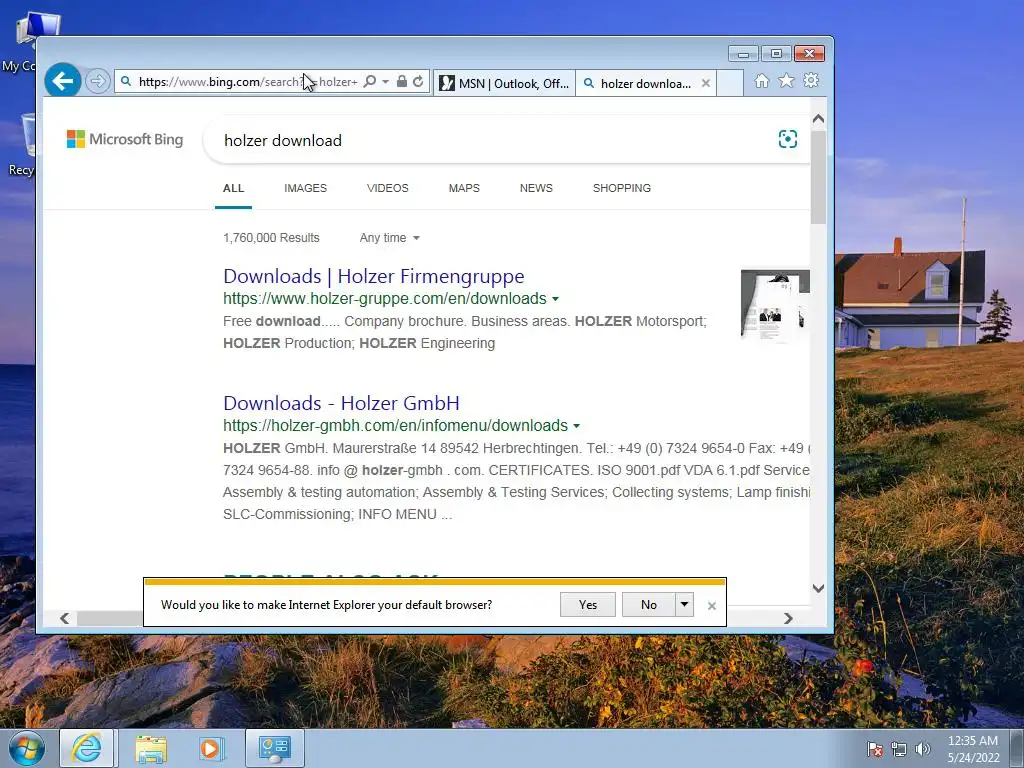1024x768 pixels.
Task: Expand the Any time filter dropdown
Action: coord(389,238)
